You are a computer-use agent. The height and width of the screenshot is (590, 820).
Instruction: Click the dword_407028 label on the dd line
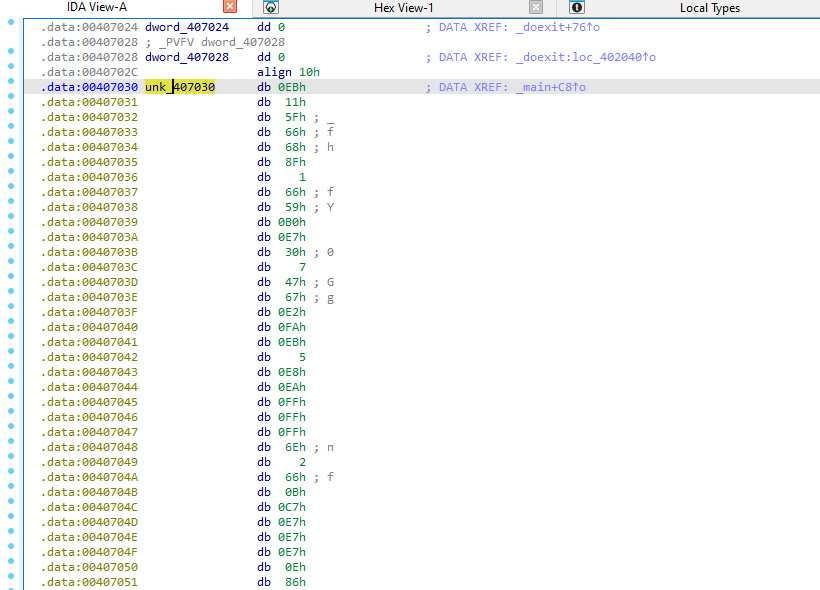tap(187, 57)
